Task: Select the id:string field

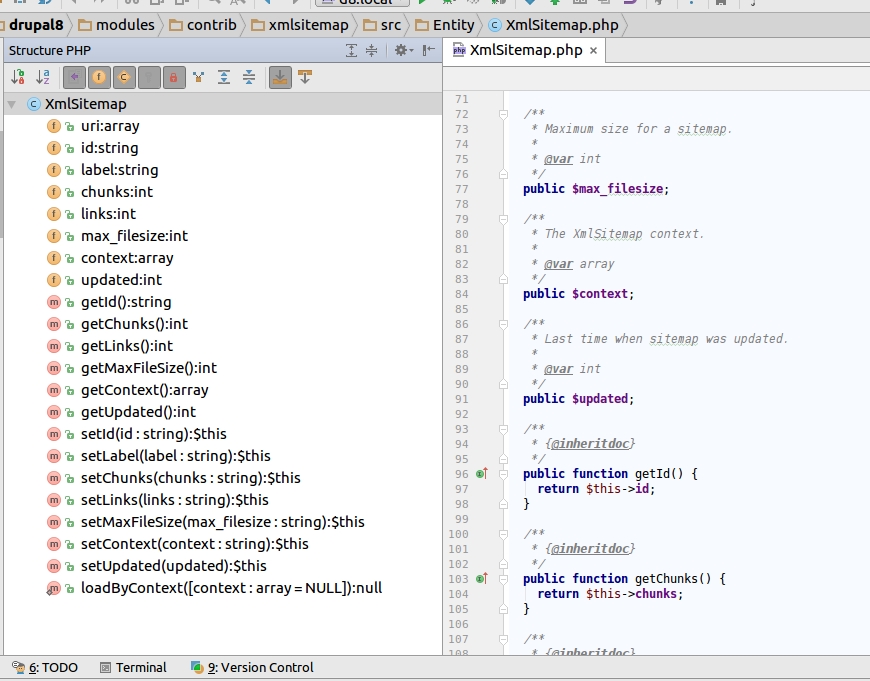Action: (109, 148)
